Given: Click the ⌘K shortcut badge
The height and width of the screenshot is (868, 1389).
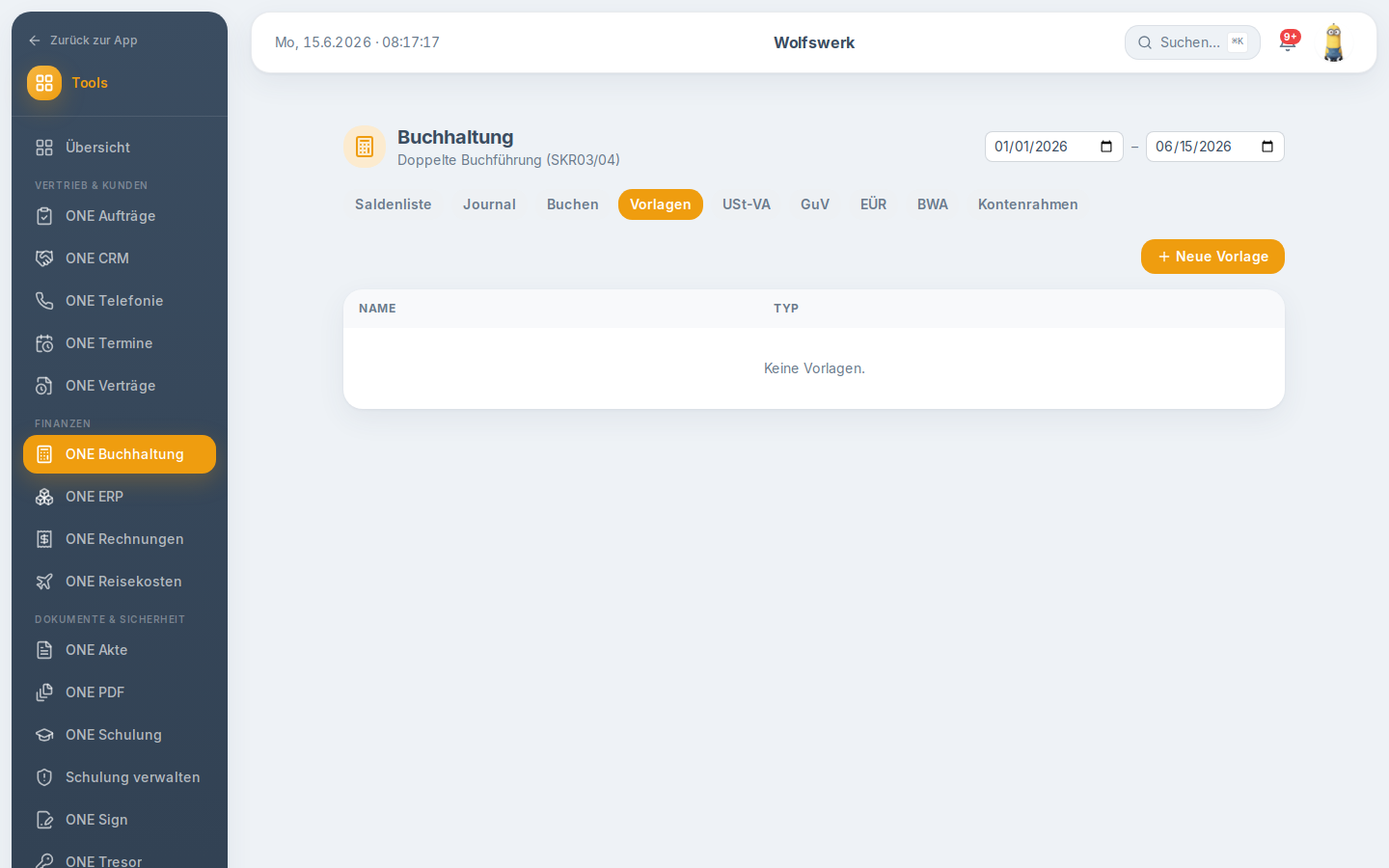Looking at the screenshot, I should click(x=1238, y=41).
